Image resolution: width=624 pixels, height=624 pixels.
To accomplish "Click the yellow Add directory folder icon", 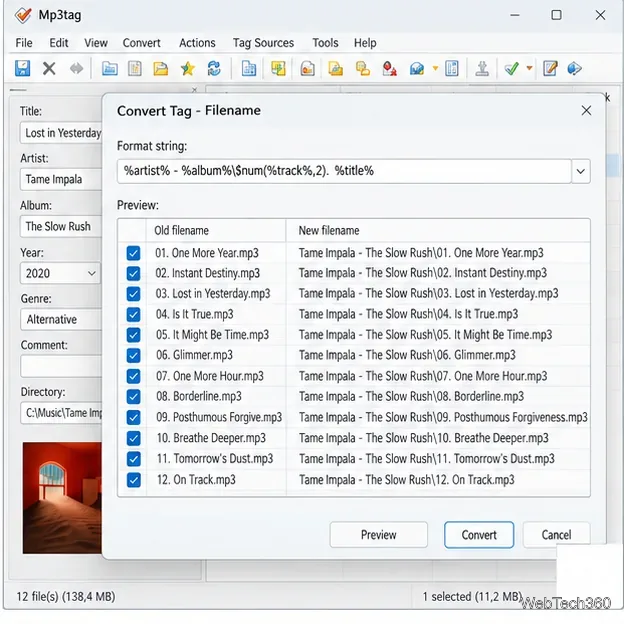I will pyautogui.click(x=161, y=68).
